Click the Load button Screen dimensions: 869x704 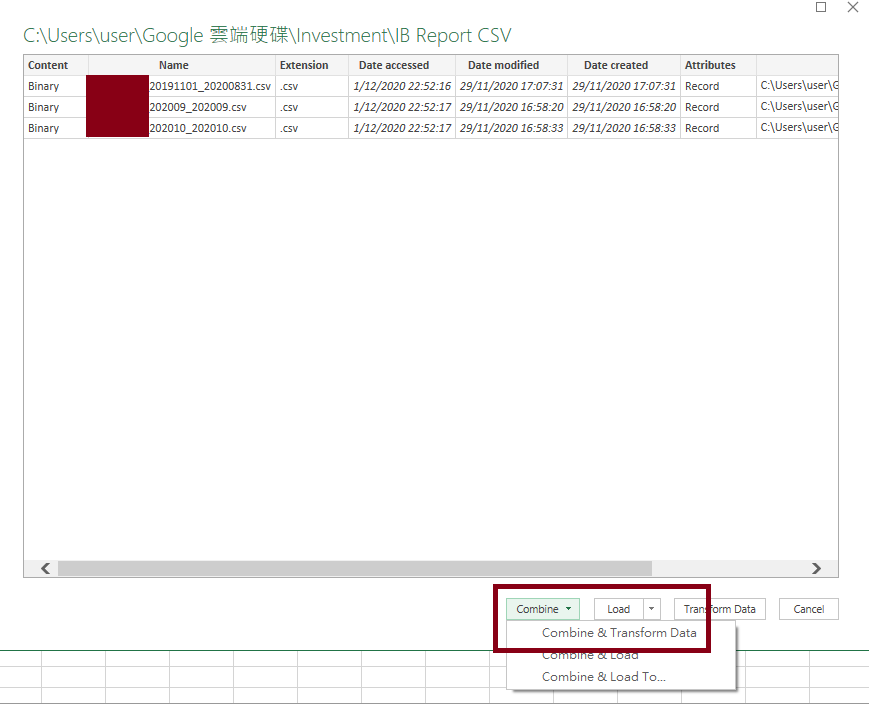tap(618, 609)
